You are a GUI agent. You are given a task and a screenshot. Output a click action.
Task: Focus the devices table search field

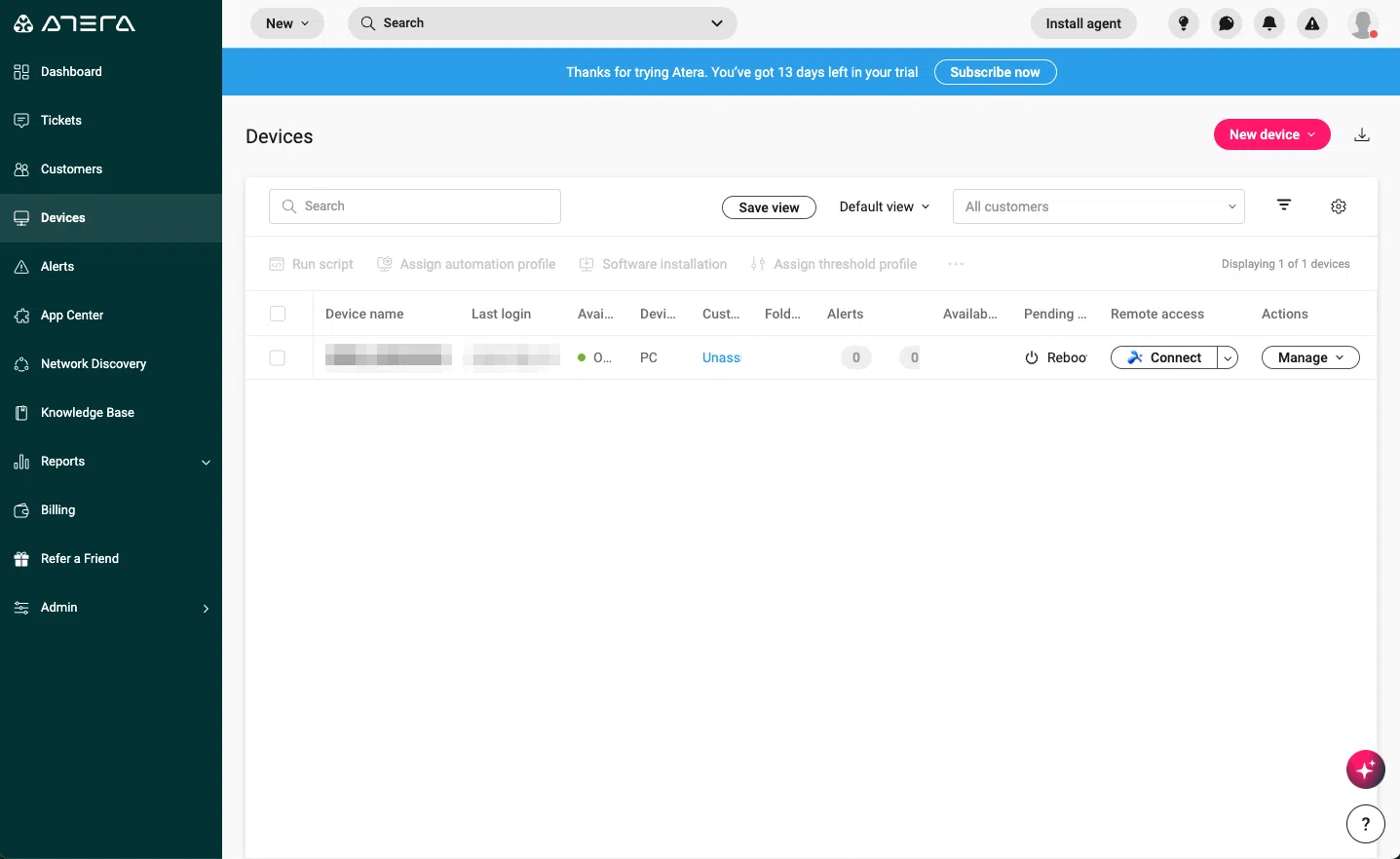point(415,206)
